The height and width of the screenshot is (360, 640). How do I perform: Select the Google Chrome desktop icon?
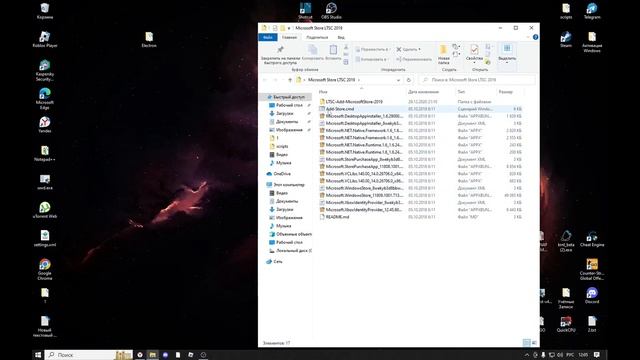[x=44, y=269]
